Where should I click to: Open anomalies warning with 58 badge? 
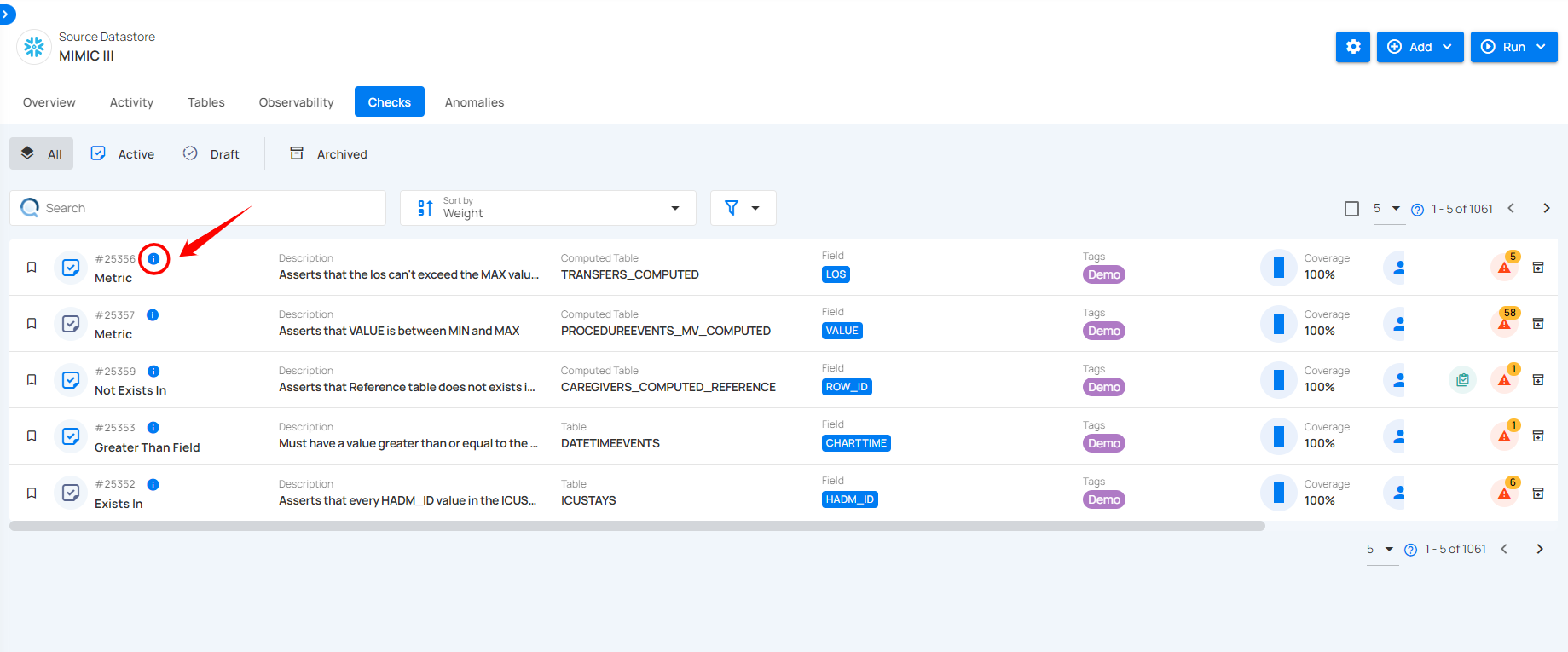1505,323
